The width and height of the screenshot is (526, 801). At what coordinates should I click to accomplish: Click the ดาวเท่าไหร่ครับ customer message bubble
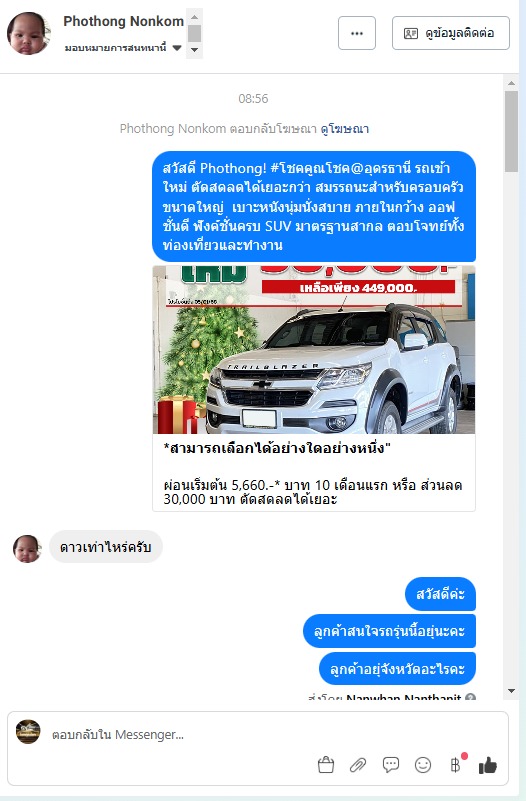point(106,547)
